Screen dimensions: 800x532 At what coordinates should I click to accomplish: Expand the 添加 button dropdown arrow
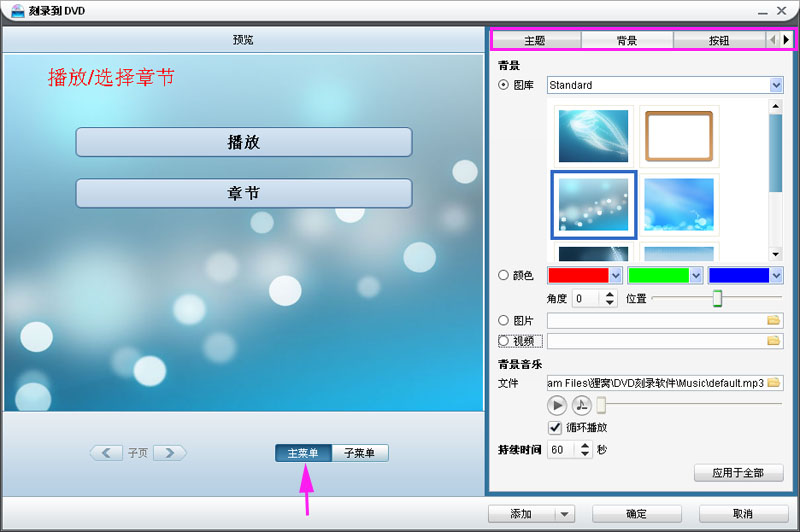pos(564,514)
